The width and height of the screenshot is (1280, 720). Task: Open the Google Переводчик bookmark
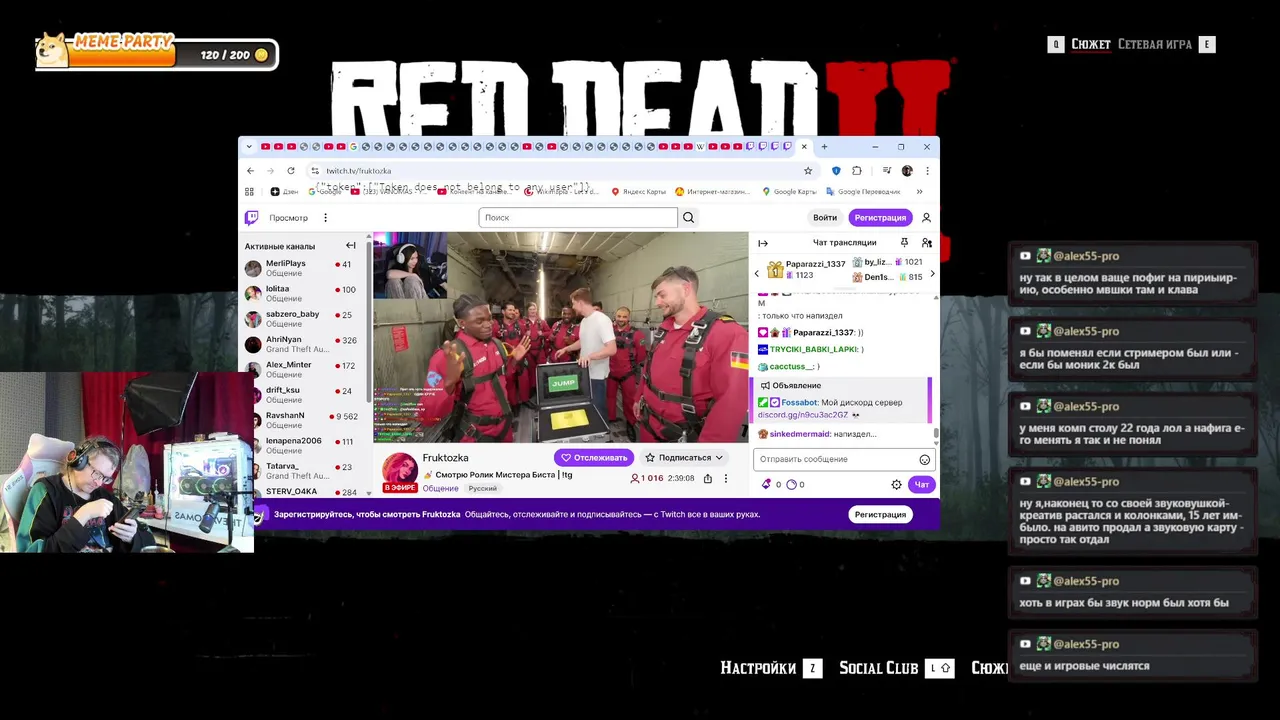[862, 192]
